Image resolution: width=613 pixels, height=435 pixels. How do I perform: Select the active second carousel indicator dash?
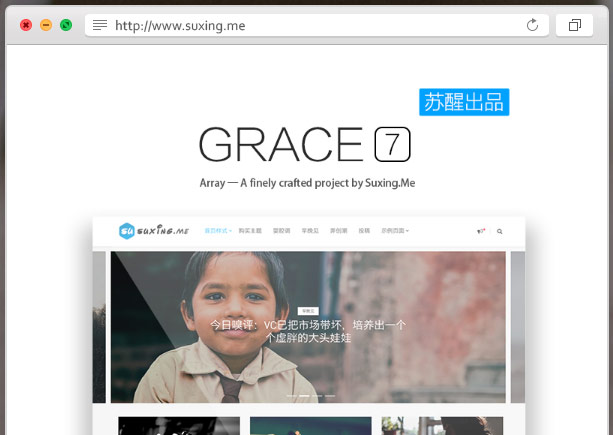[304, 396]
